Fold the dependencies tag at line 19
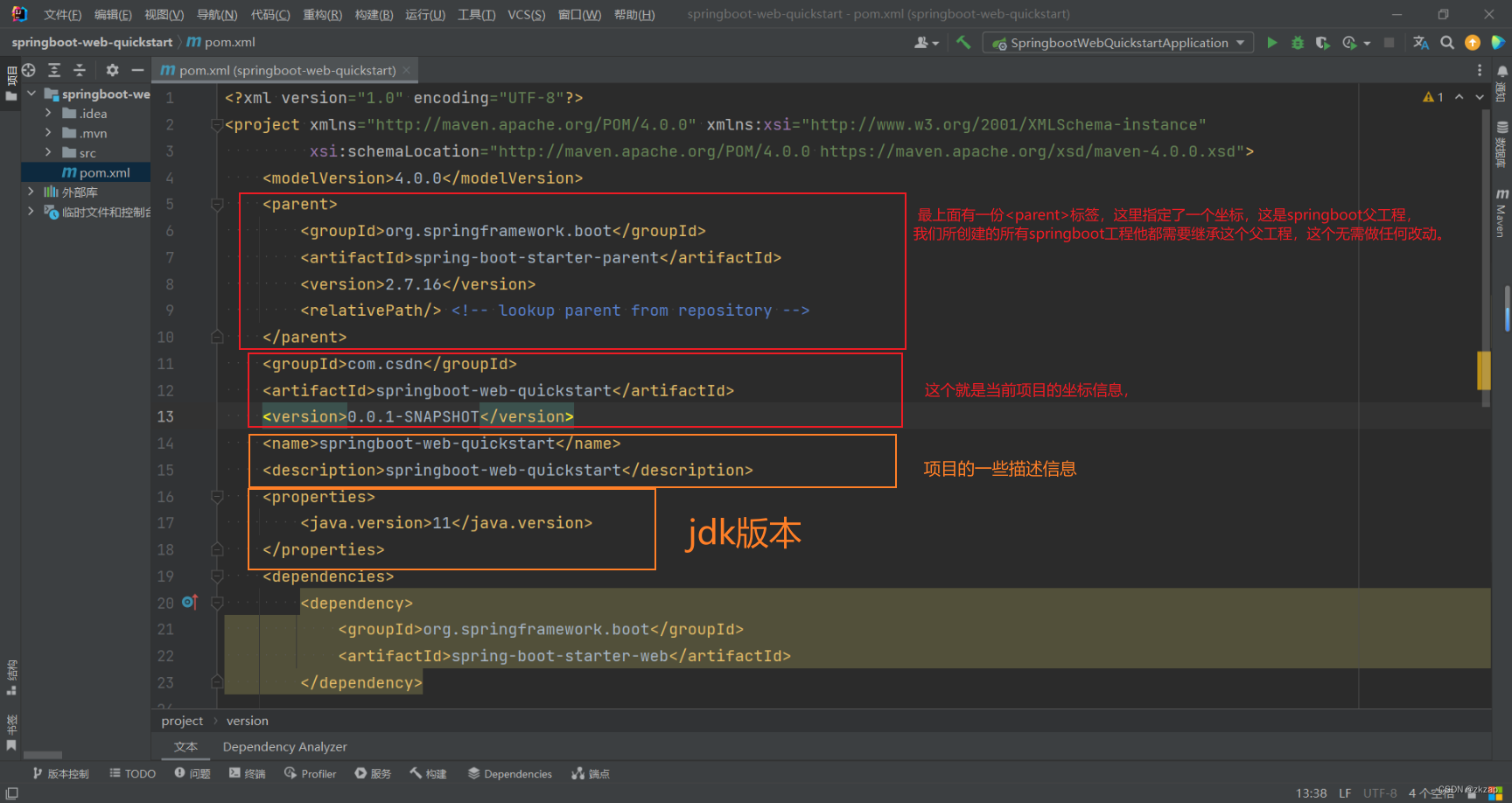This screenshot has width=1512, height=803. coord(216,576)
